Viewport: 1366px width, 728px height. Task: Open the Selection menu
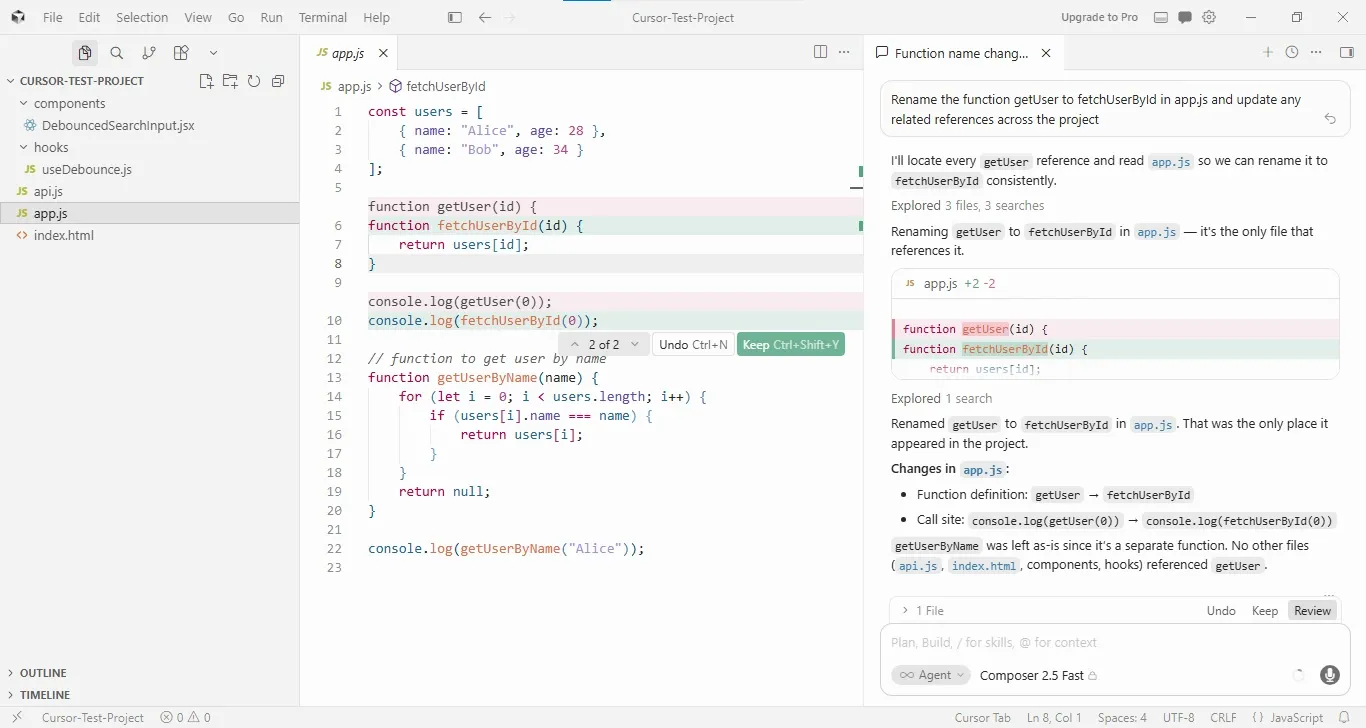pyautogui.click(x=142, y=18)
